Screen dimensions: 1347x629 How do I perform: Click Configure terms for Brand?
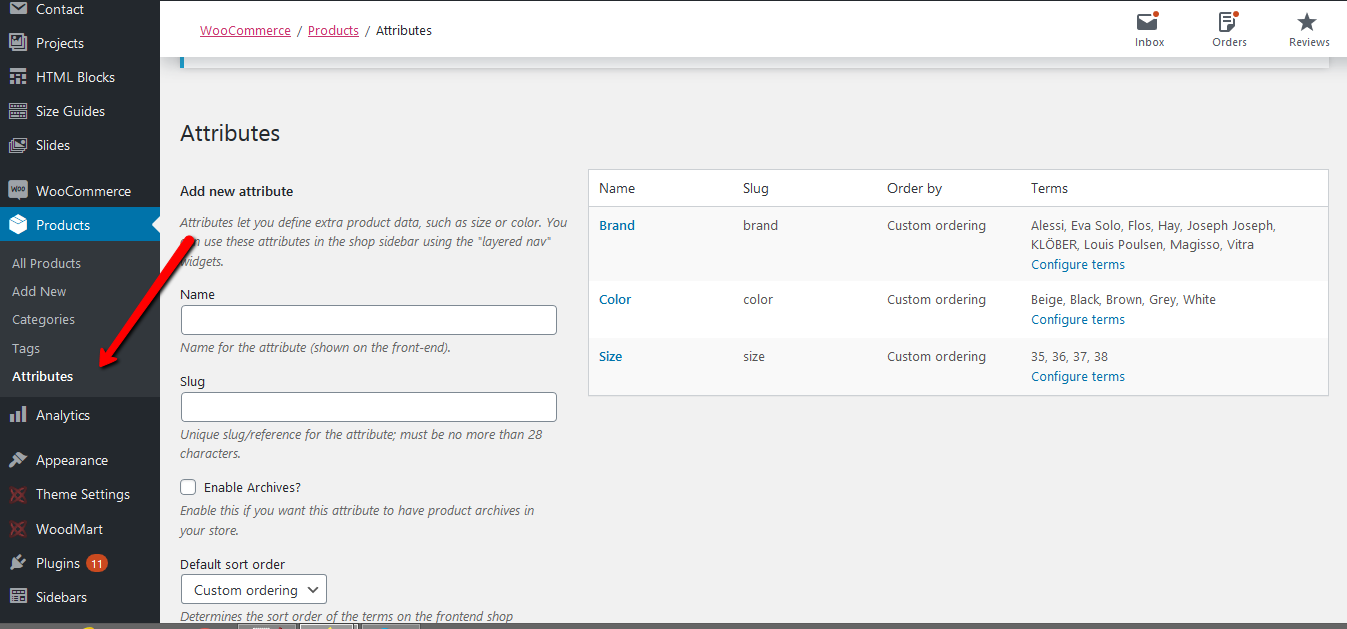tap(1078, 264)
